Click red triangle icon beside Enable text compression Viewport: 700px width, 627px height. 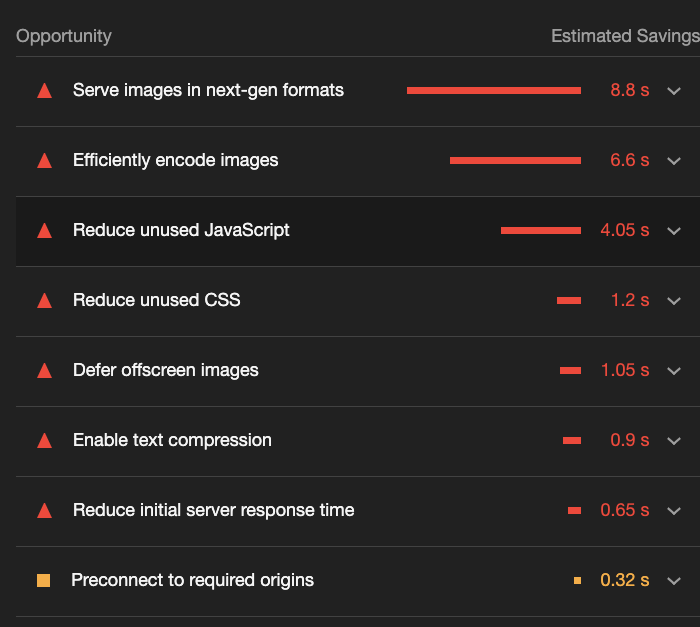click(x=44, y=441)
